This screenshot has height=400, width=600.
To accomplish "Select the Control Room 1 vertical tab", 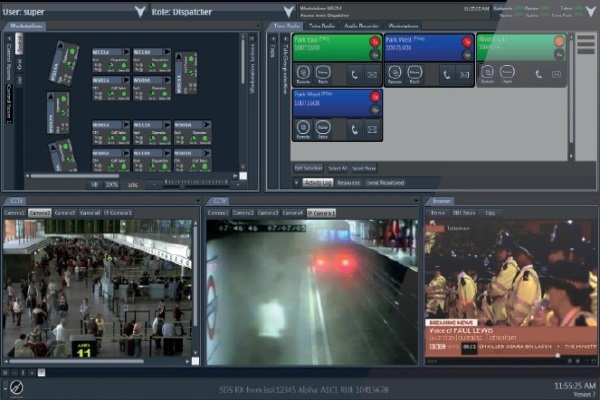I will 9,103.
